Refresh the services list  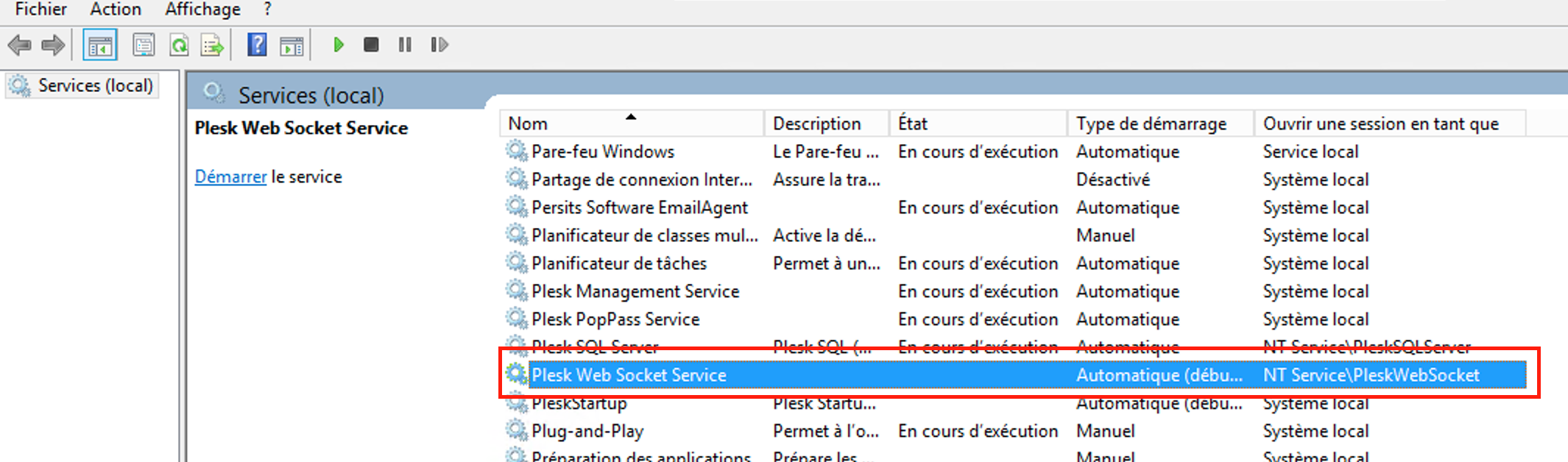coord(179,46)
